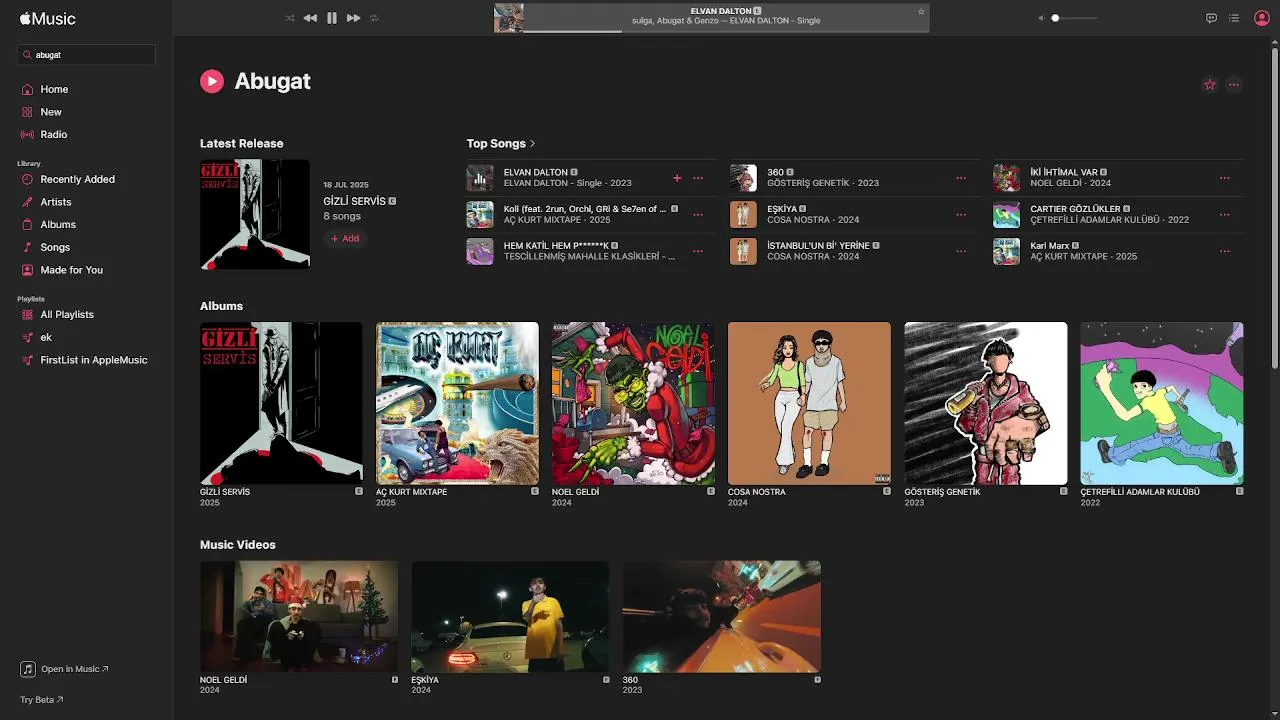Open the account profile menu

click(1261, 18)
